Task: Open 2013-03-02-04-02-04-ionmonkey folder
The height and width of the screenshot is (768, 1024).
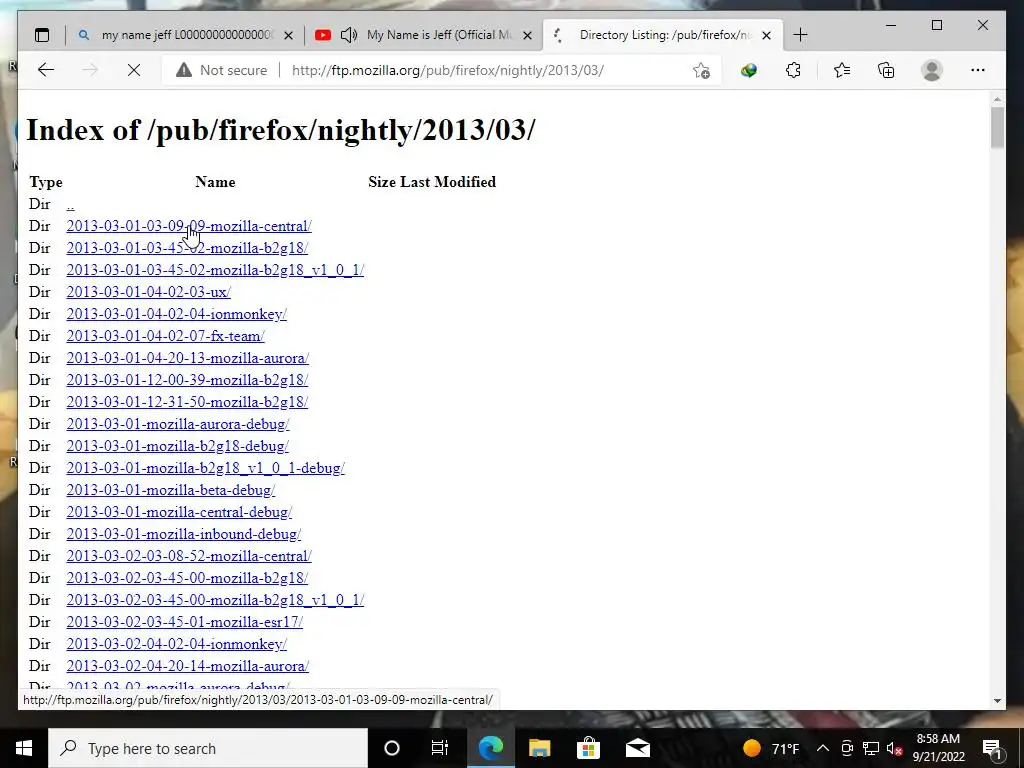Action: point(176,645)
